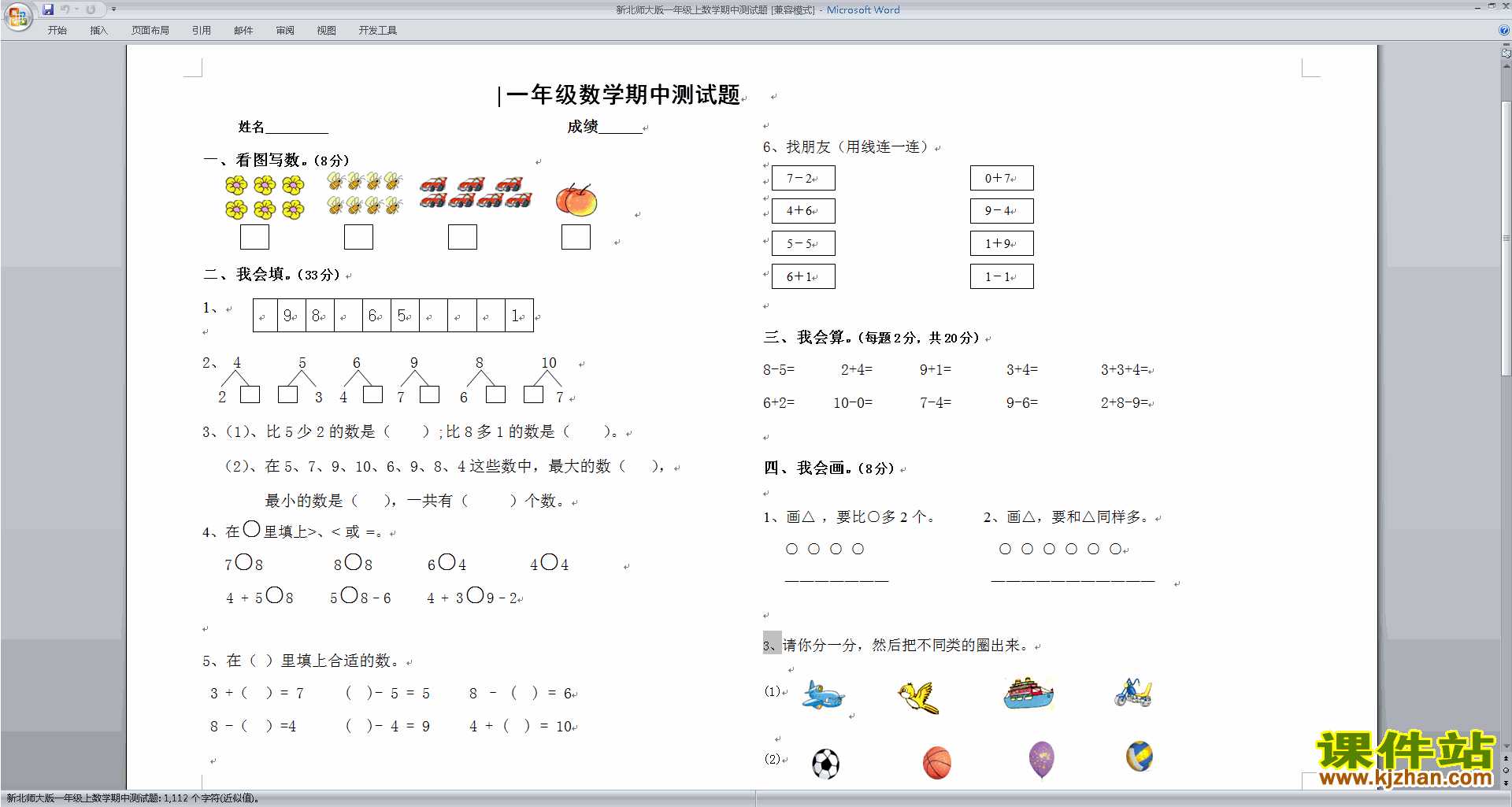Select the apple picture
1512x807 pixels.
[x=576, y=200]
